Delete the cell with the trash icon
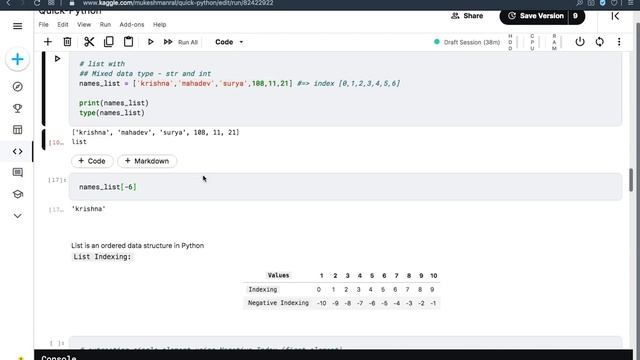Image resolution: width=640 pixels, height=360 pixels. [67, 42]
